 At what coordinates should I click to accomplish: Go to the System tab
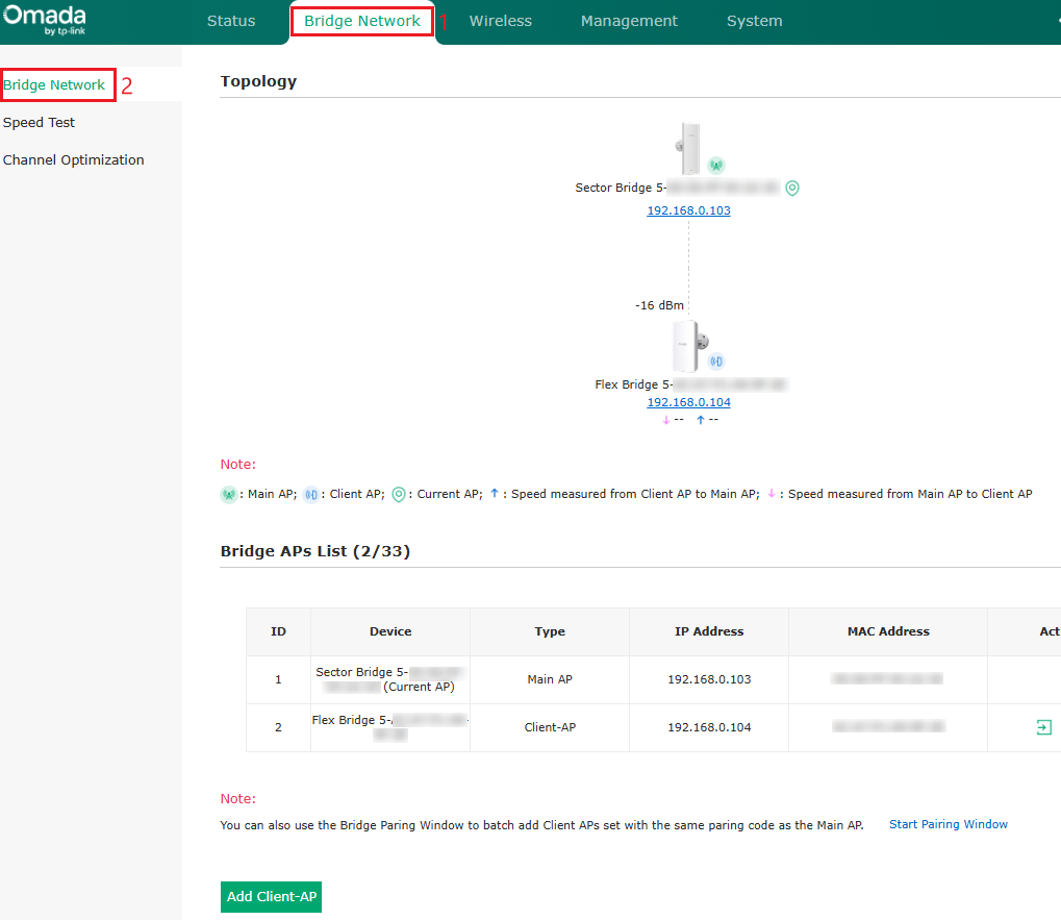754,21
